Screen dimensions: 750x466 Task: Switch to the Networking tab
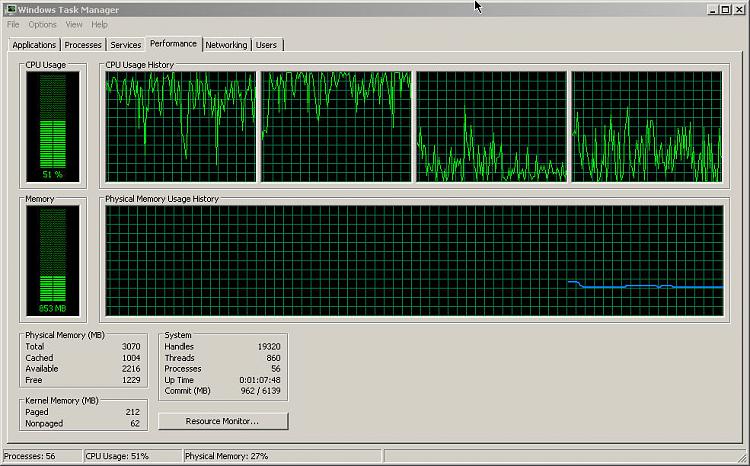226,45
